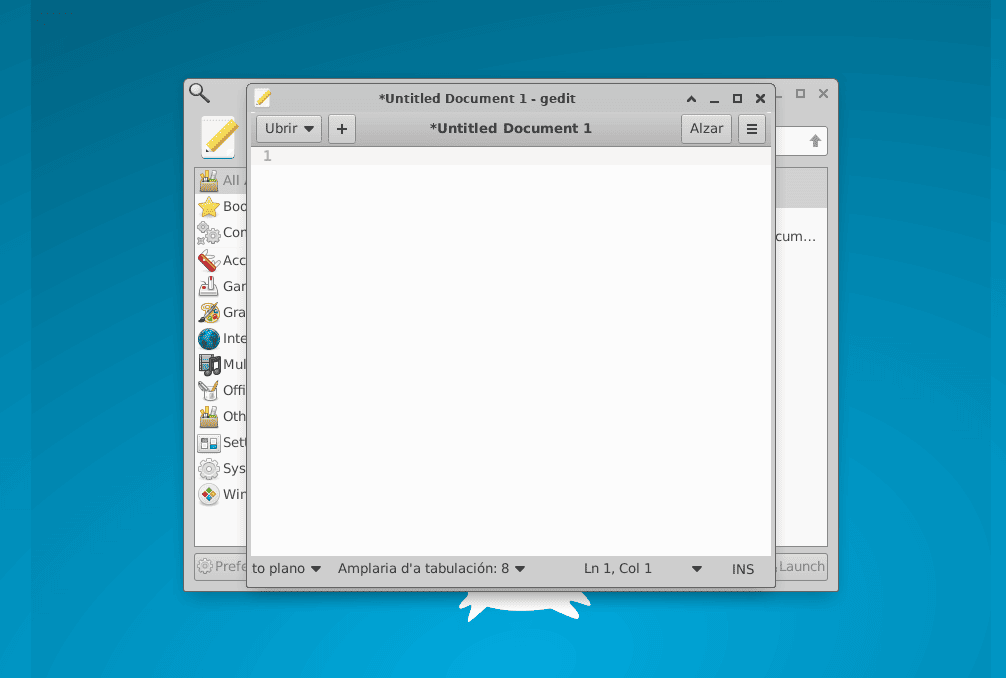The image size is (1006, 678).
Task: Select the Accessories knife icon
Action: pos(208,260)
